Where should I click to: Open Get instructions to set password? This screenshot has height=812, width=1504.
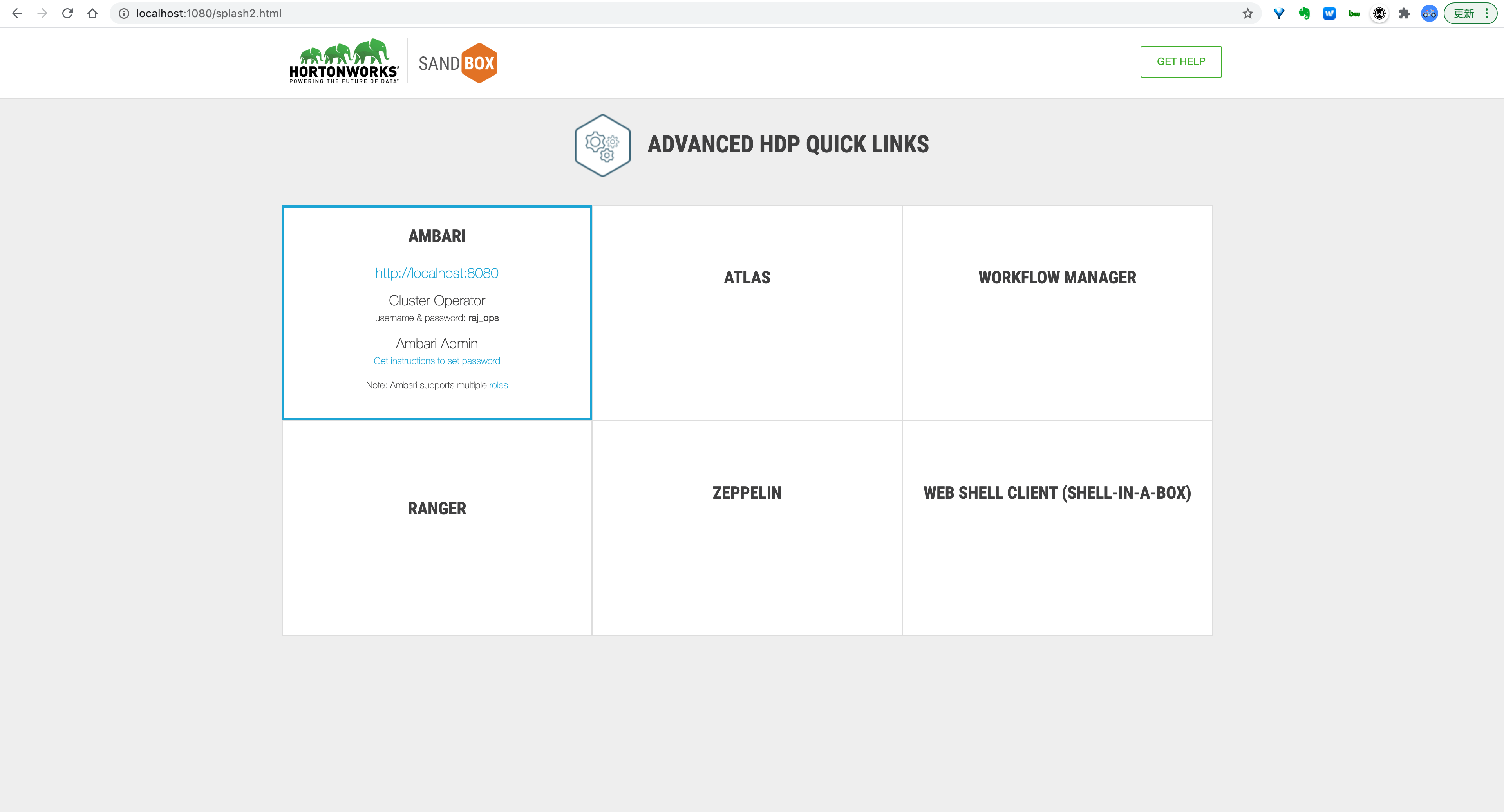click(x=437, y=361)
